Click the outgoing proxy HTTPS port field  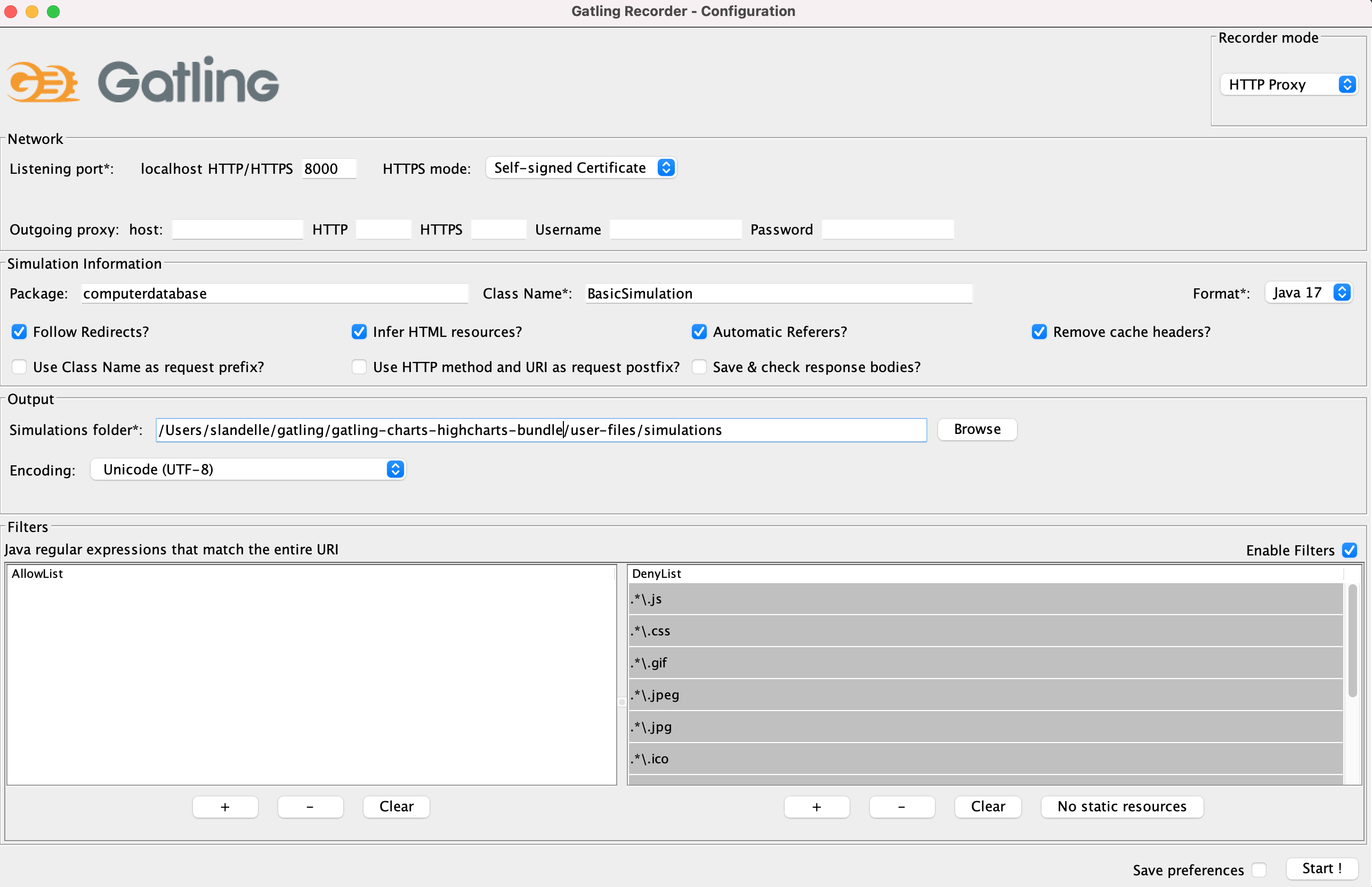(x=498, y=229)
